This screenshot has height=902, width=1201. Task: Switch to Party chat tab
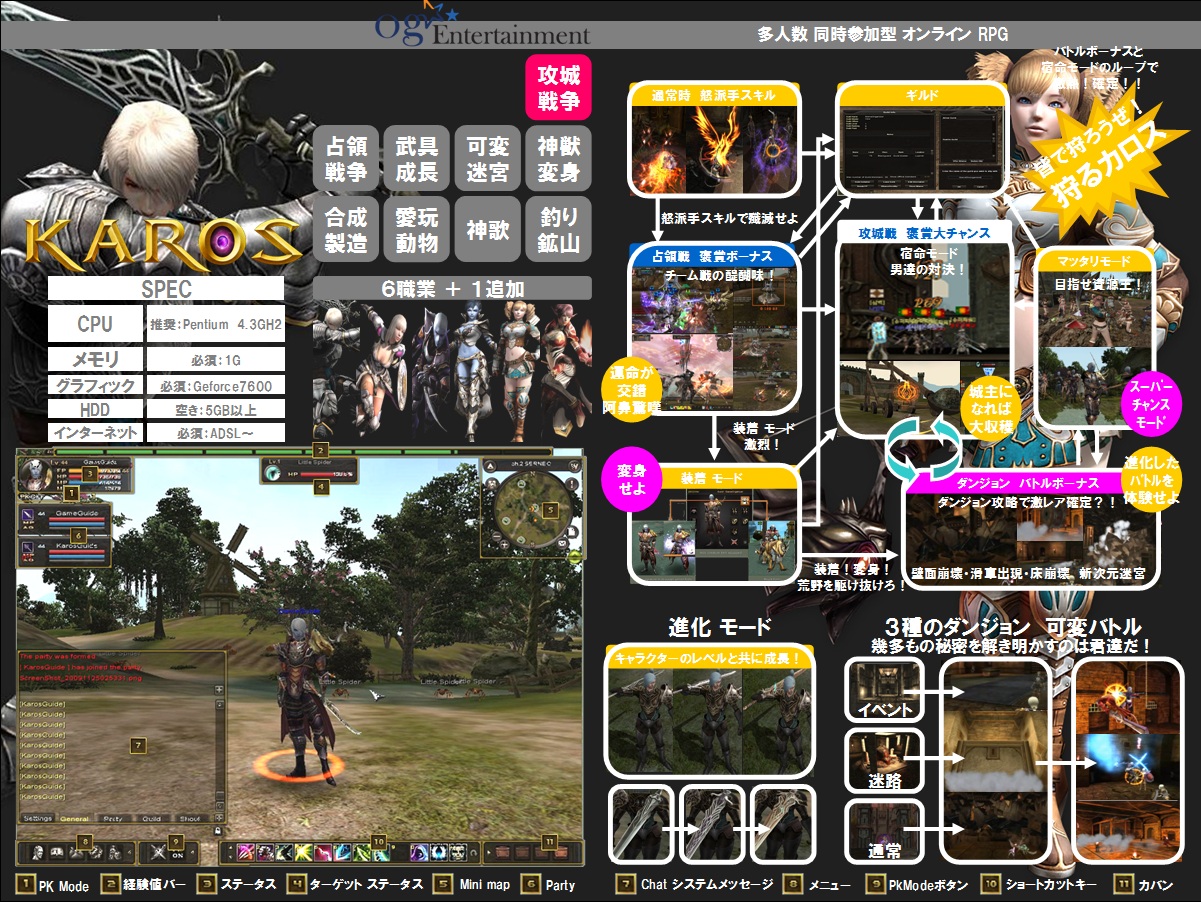[114, 818]
